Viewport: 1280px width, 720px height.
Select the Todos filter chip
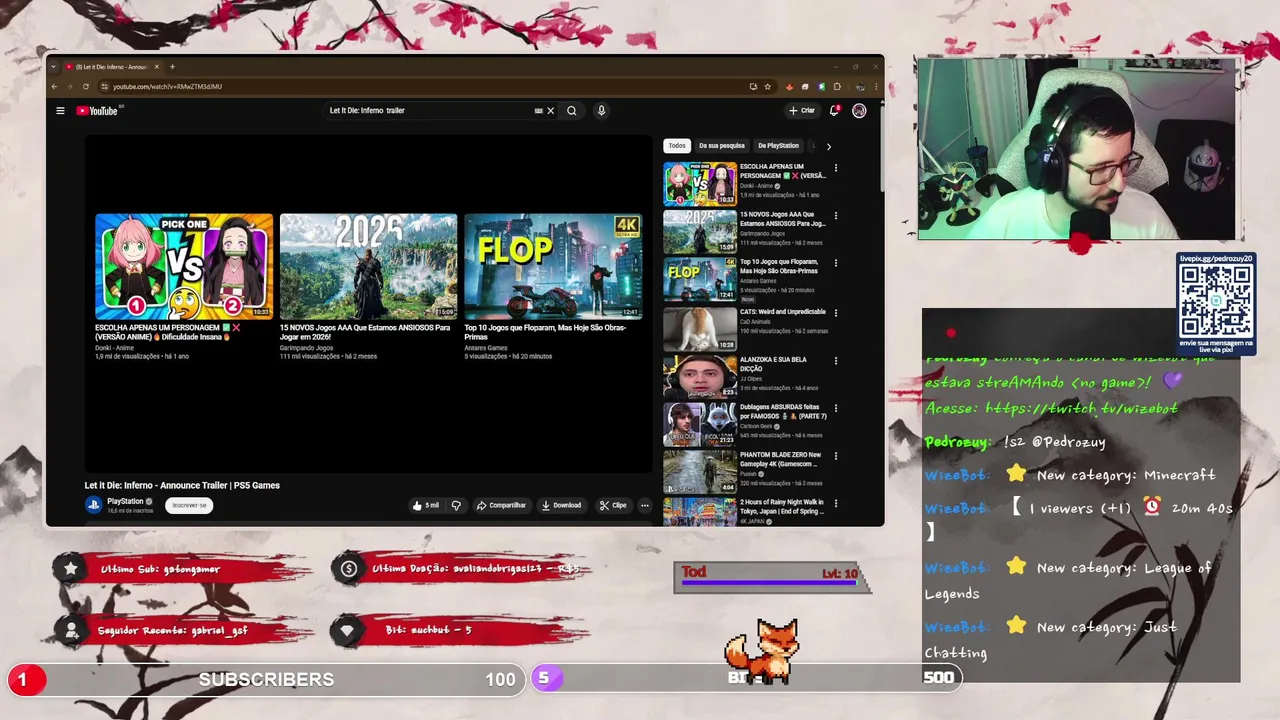click(x=677, y=146)
